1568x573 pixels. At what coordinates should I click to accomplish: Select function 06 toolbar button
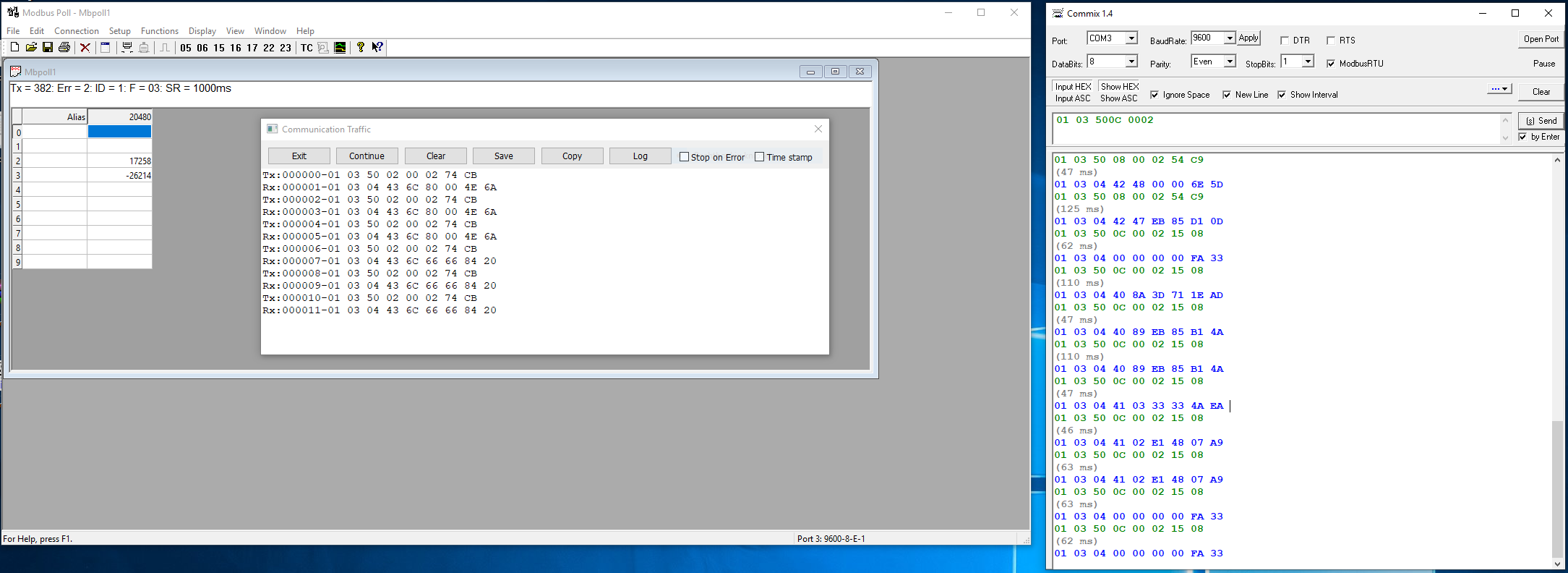202,48
